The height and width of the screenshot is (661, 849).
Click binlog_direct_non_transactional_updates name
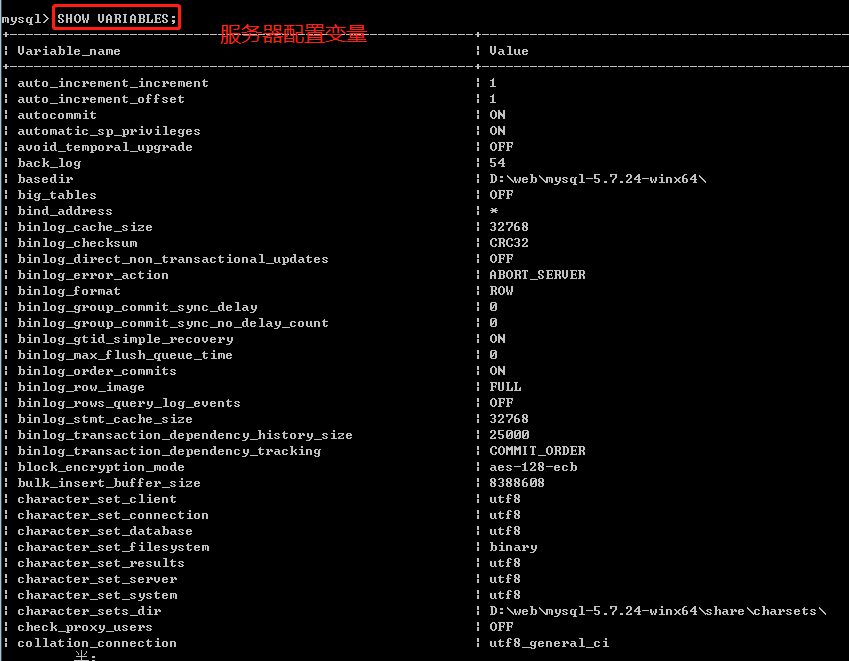(x=173, y=259)
